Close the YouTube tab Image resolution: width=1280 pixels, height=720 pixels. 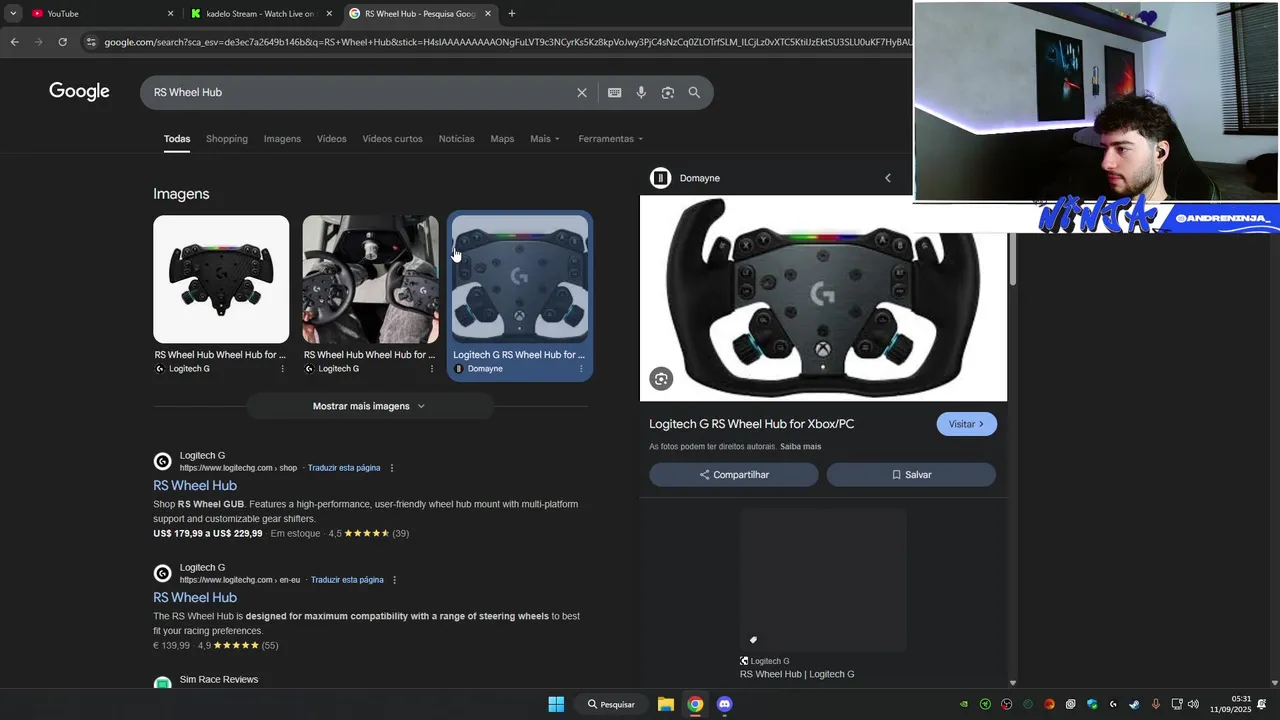(170, 13)
